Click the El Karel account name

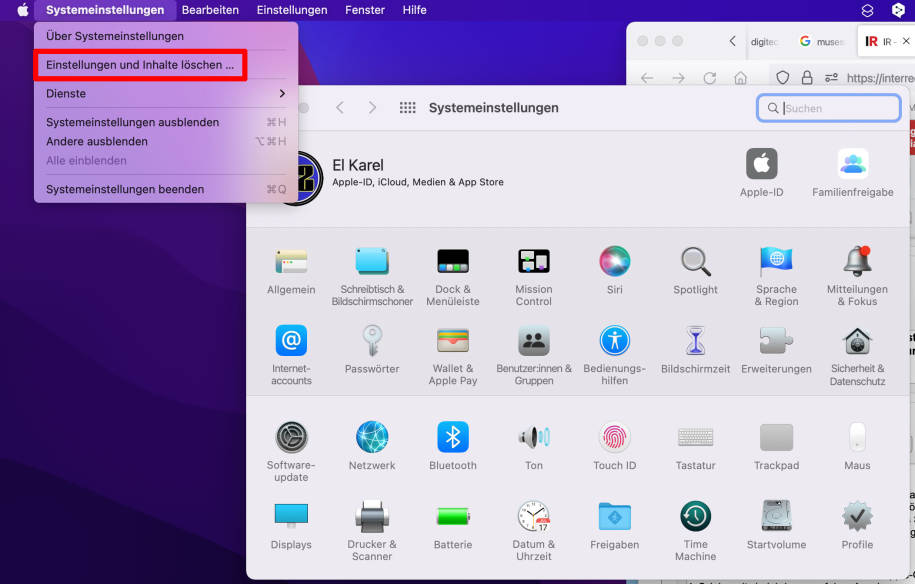(x=358, y=165)
